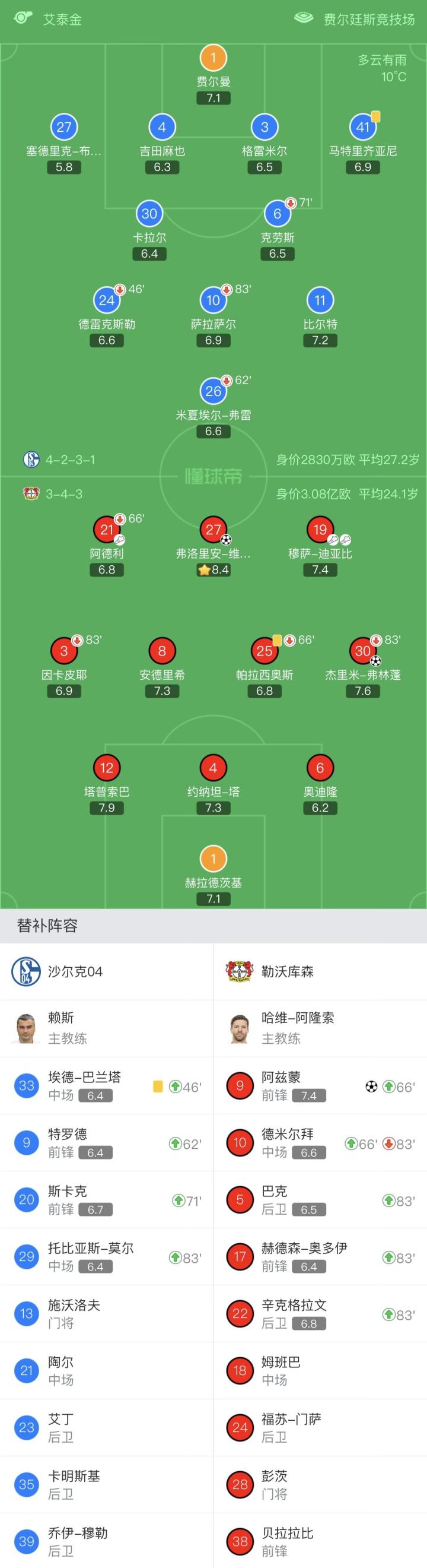Open 阿兹蒙 substitute row
Viewport: 427px width, 1568px height.
320,1086
